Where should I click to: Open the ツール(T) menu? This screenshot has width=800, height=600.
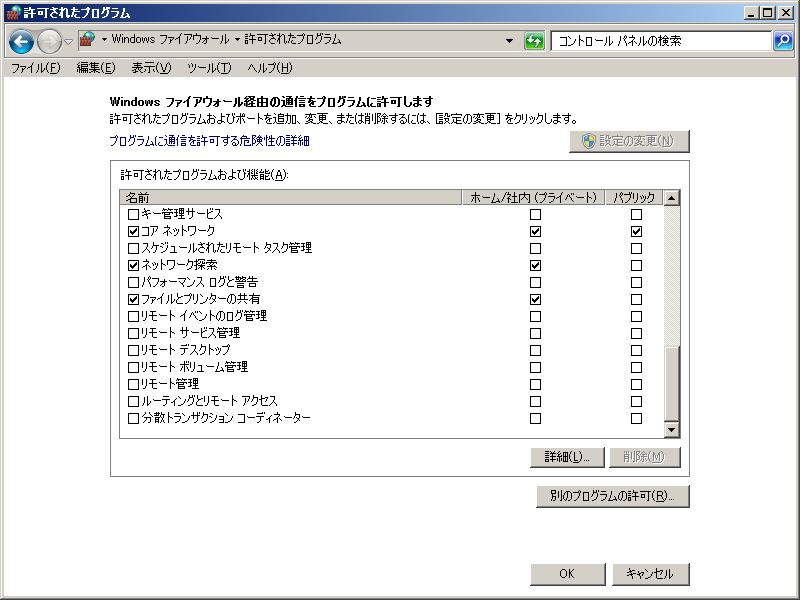coord(209,68)
